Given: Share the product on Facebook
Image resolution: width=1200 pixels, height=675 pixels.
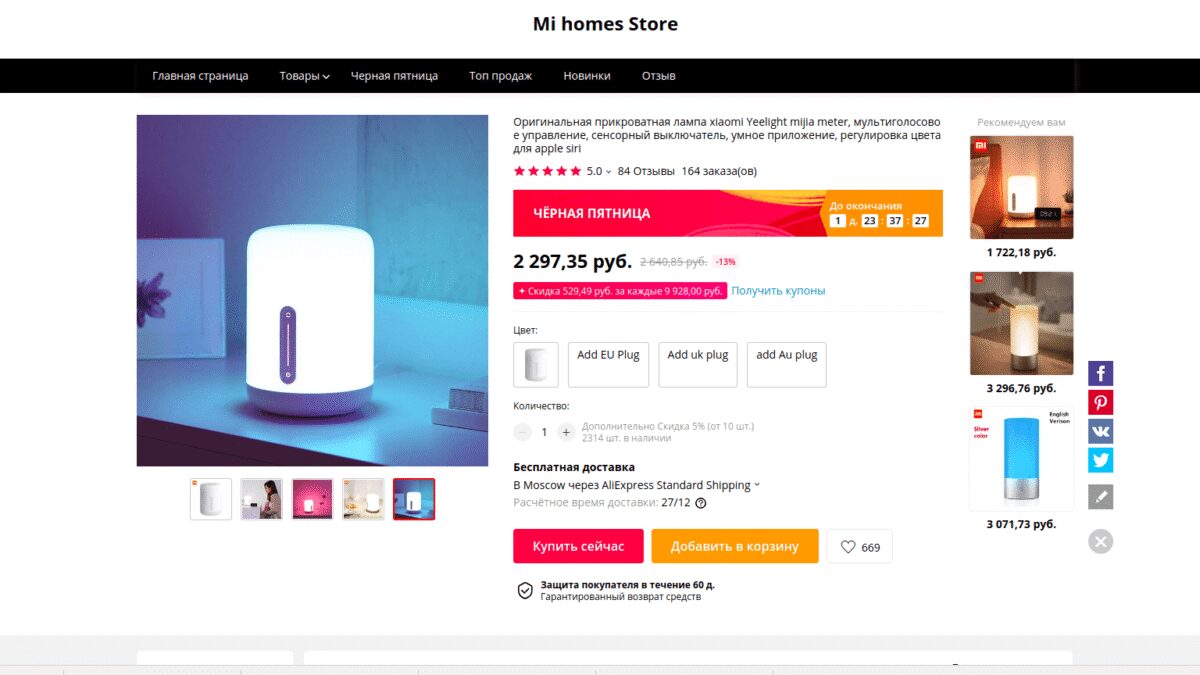Looking at the screenshot, I should (1100, 374).
